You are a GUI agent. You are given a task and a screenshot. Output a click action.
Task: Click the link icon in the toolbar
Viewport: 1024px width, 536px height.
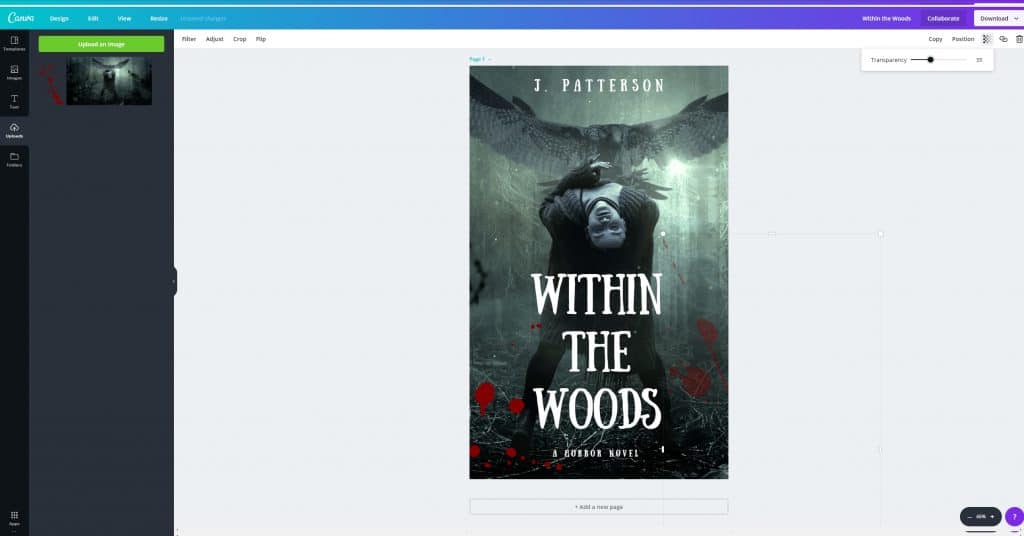[x=1003, y=39]
